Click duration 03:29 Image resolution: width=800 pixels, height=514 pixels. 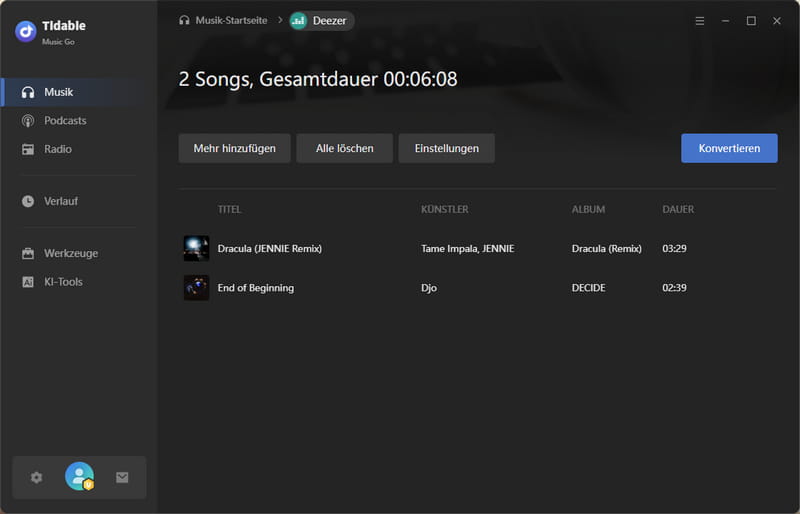674,249
